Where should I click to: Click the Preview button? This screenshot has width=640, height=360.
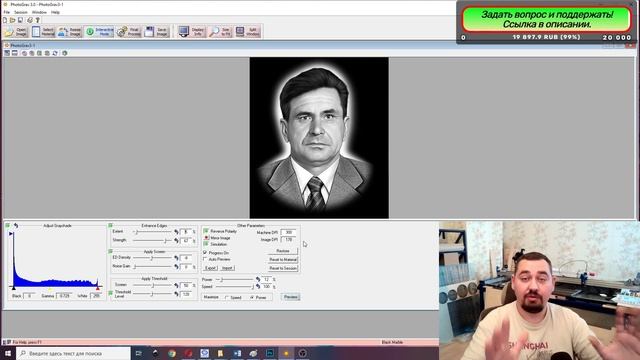(x=291, y=297)
